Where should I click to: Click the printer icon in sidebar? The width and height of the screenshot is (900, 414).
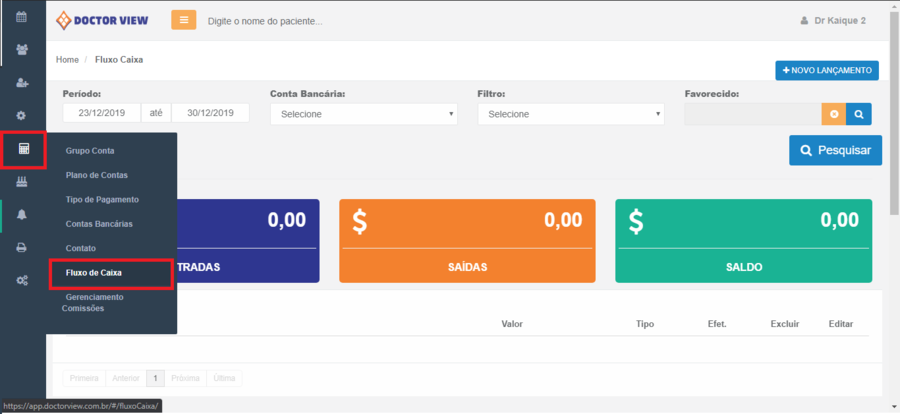click(22, 248)
